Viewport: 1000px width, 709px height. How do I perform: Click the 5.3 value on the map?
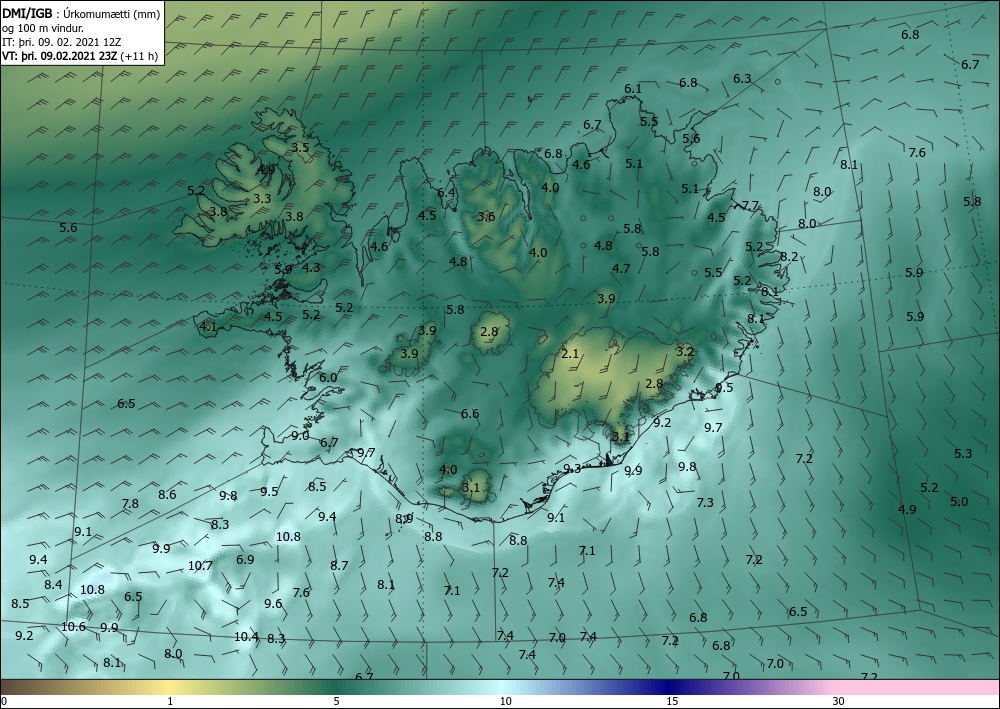963,453
